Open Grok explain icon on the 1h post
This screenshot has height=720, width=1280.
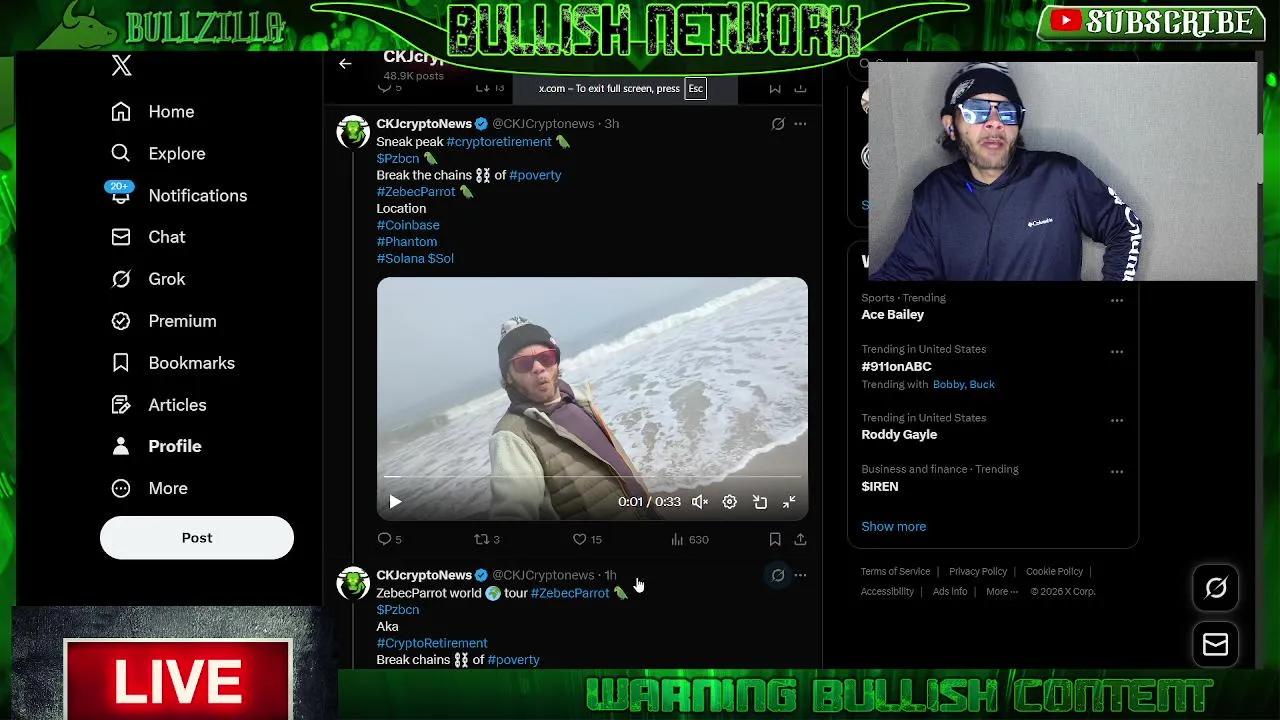(778, 575)
